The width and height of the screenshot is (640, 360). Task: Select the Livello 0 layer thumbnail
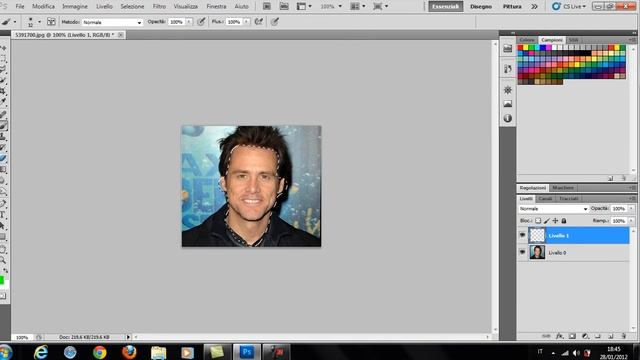coord(537,252)
